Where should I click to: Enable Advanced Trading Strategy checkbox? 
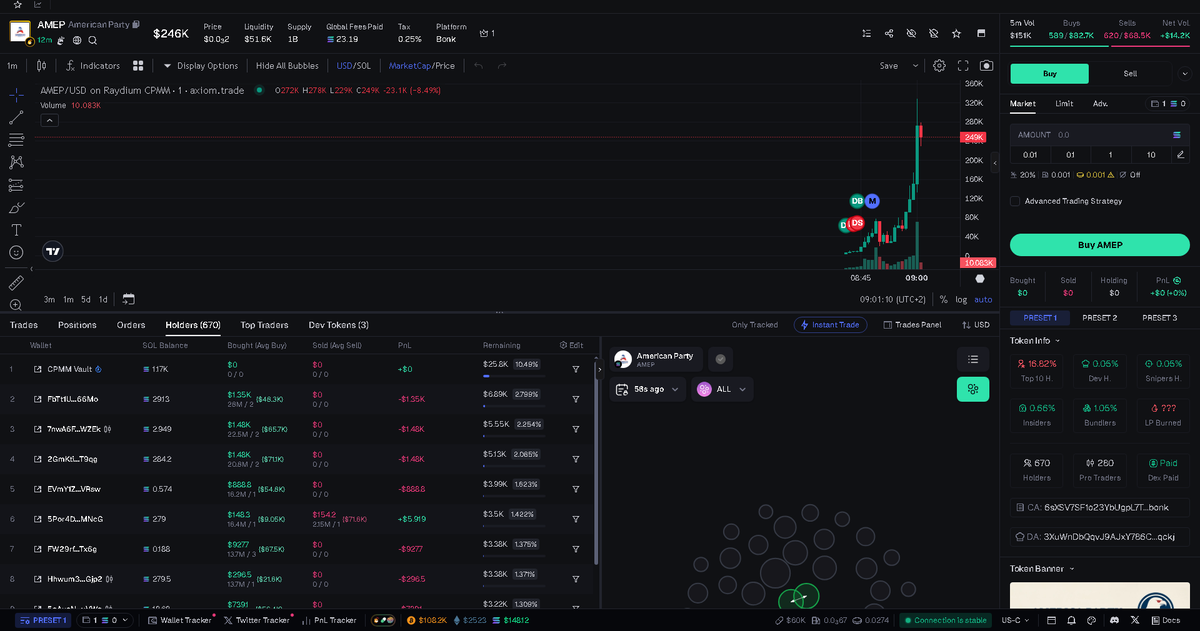pos(1015,201)
